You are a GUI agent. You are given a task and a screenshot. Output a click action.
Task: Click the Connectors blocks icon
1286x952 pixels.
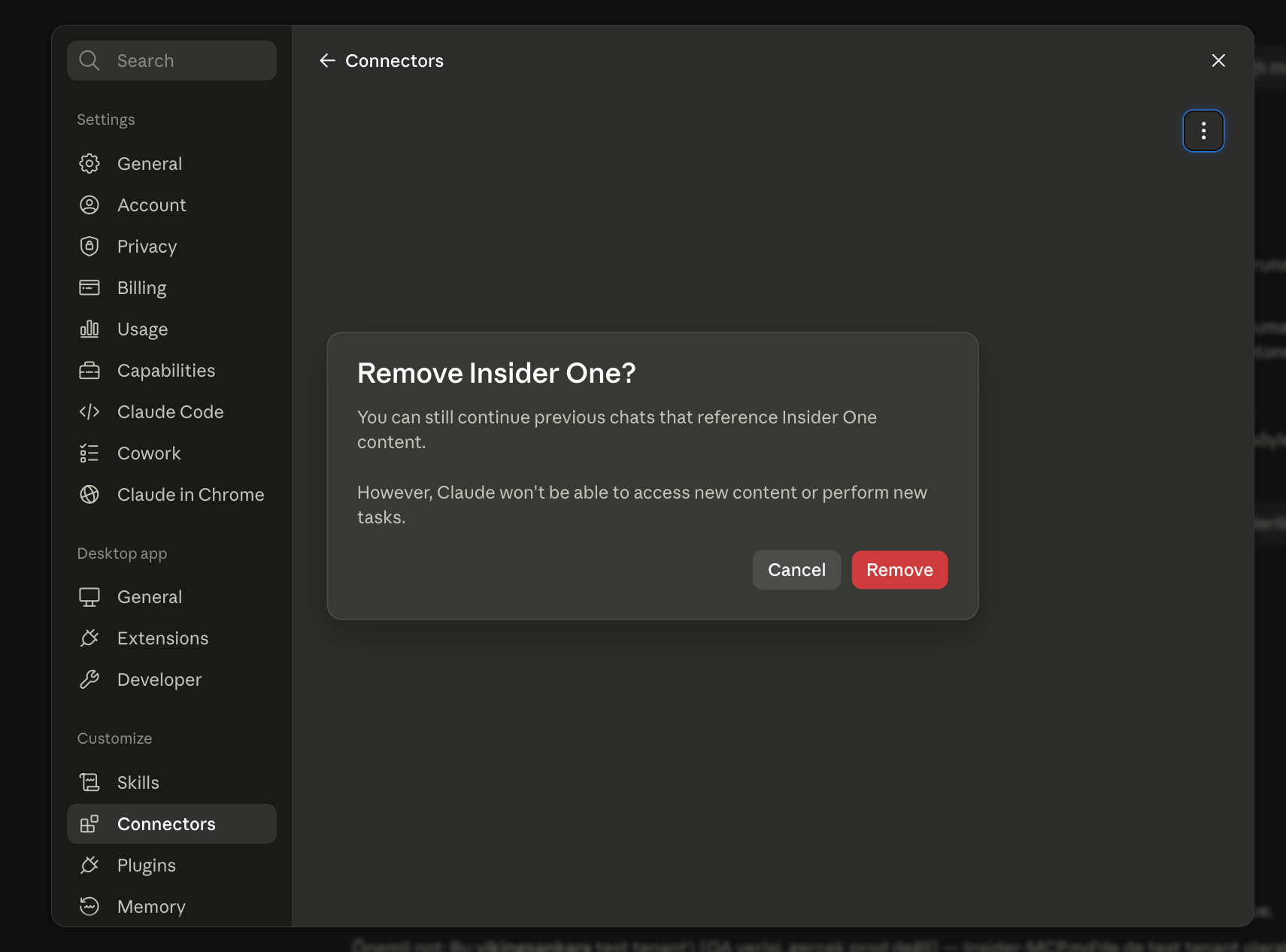tap(89, 823)
